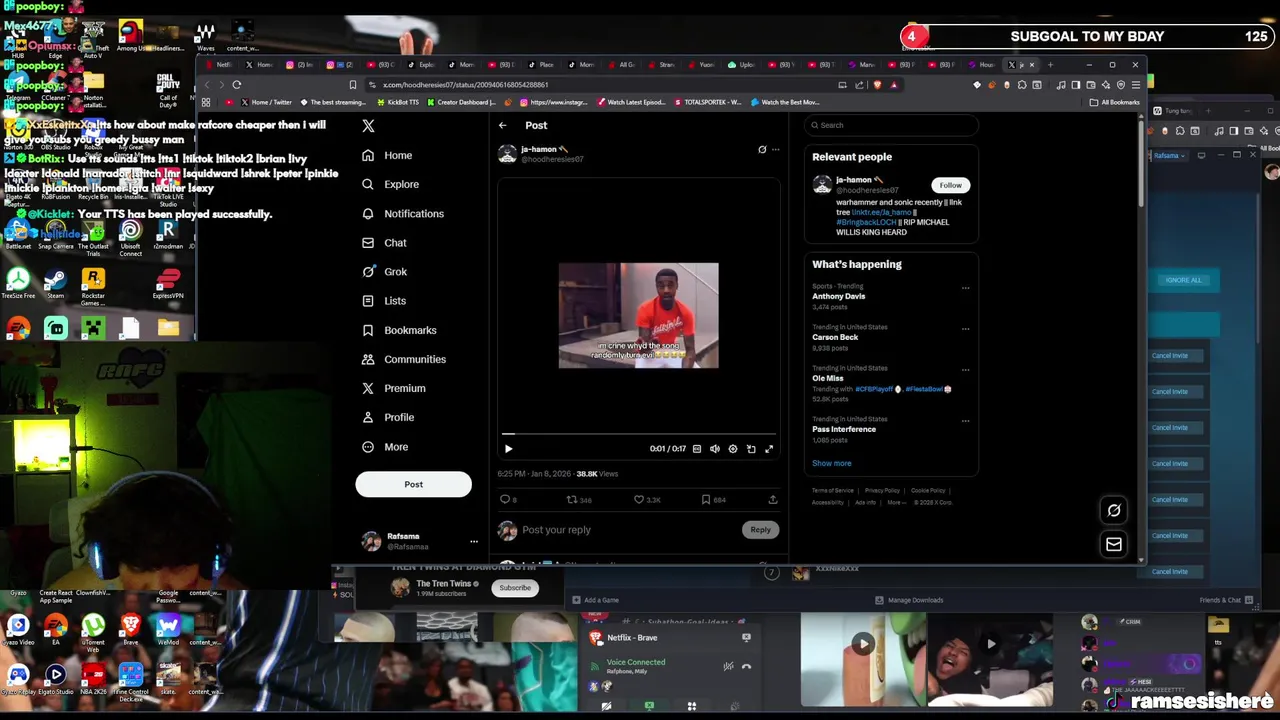Open Grok in the X sidebar
1280x720 pixels.
(x=384, y=271)
